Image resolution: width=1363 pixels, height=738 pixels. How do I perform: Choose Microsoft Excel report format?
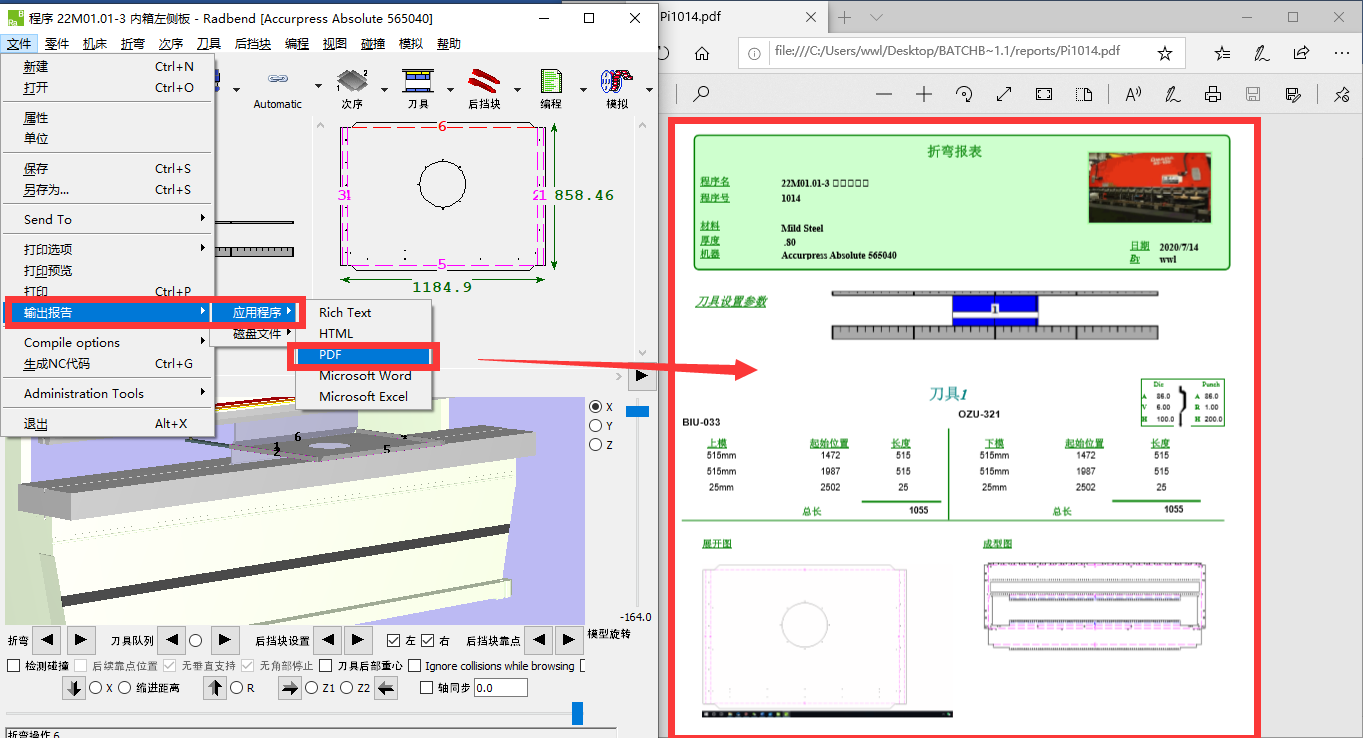click(363, 397)
